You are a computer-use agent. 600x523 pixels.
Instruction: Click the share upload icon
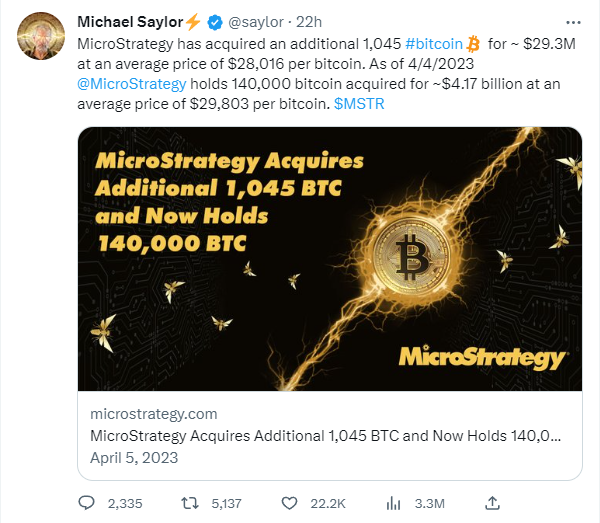pos(492,503)
